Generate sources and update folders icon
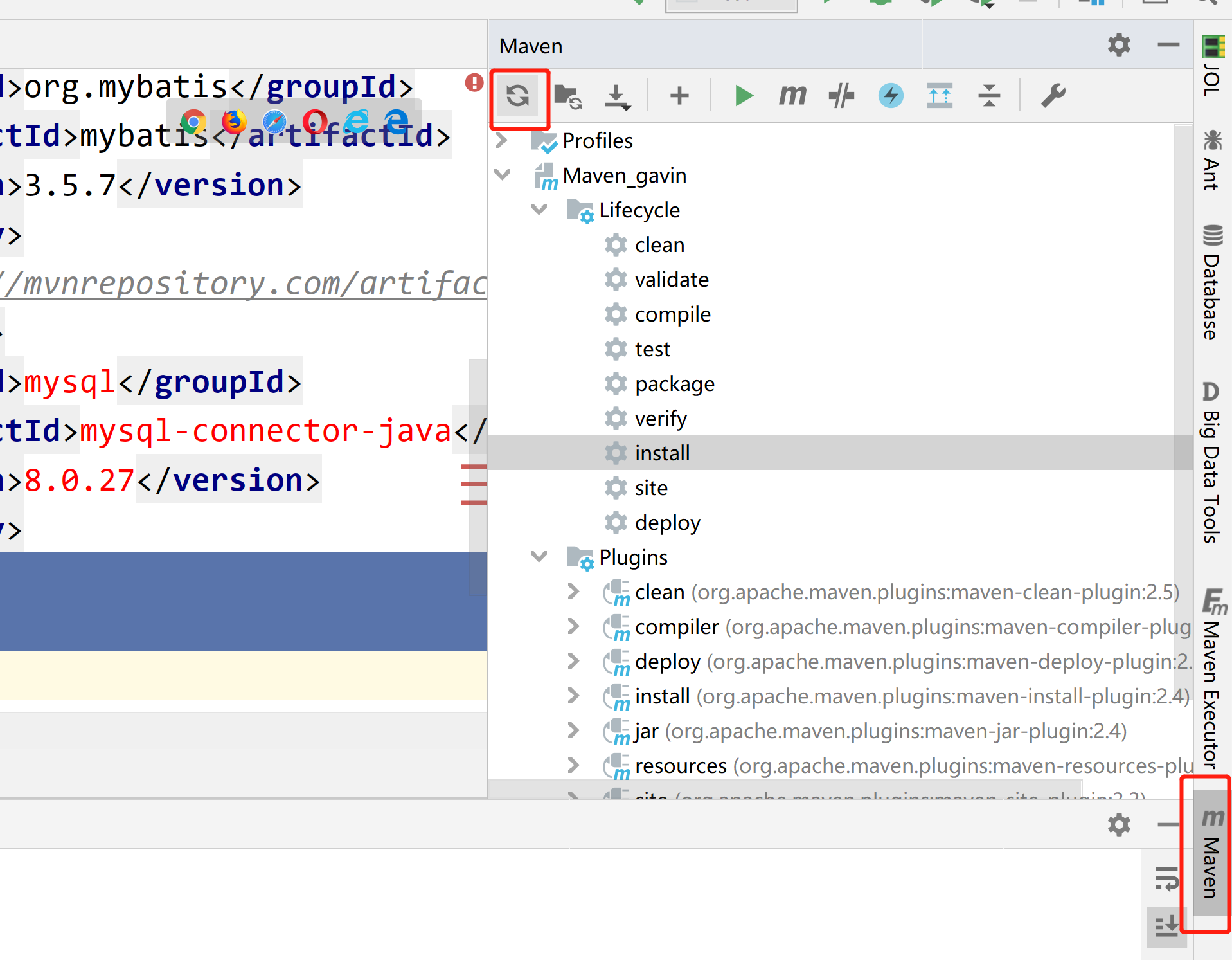 click(x=567, y=96)
